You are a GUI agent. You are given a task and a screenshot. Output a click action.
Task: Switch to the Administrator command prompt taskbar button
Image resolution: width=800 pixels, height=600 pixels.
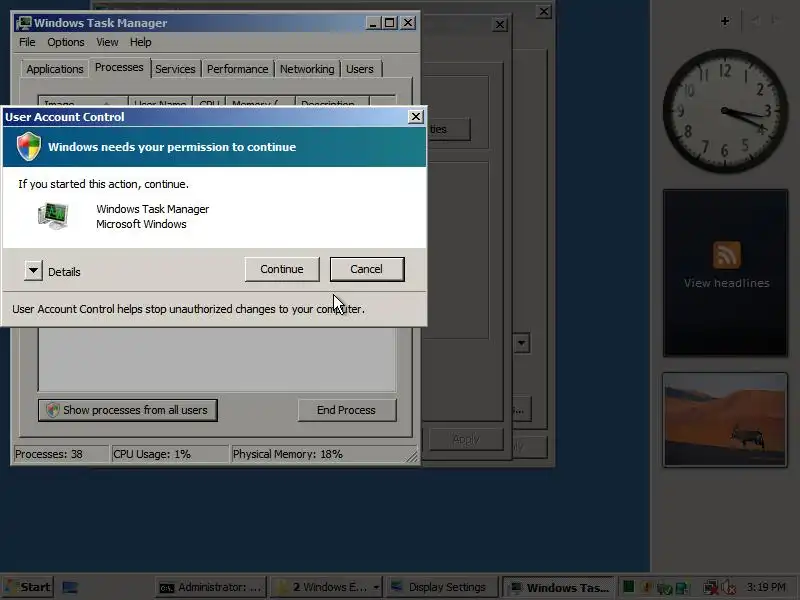pos(211,587)
